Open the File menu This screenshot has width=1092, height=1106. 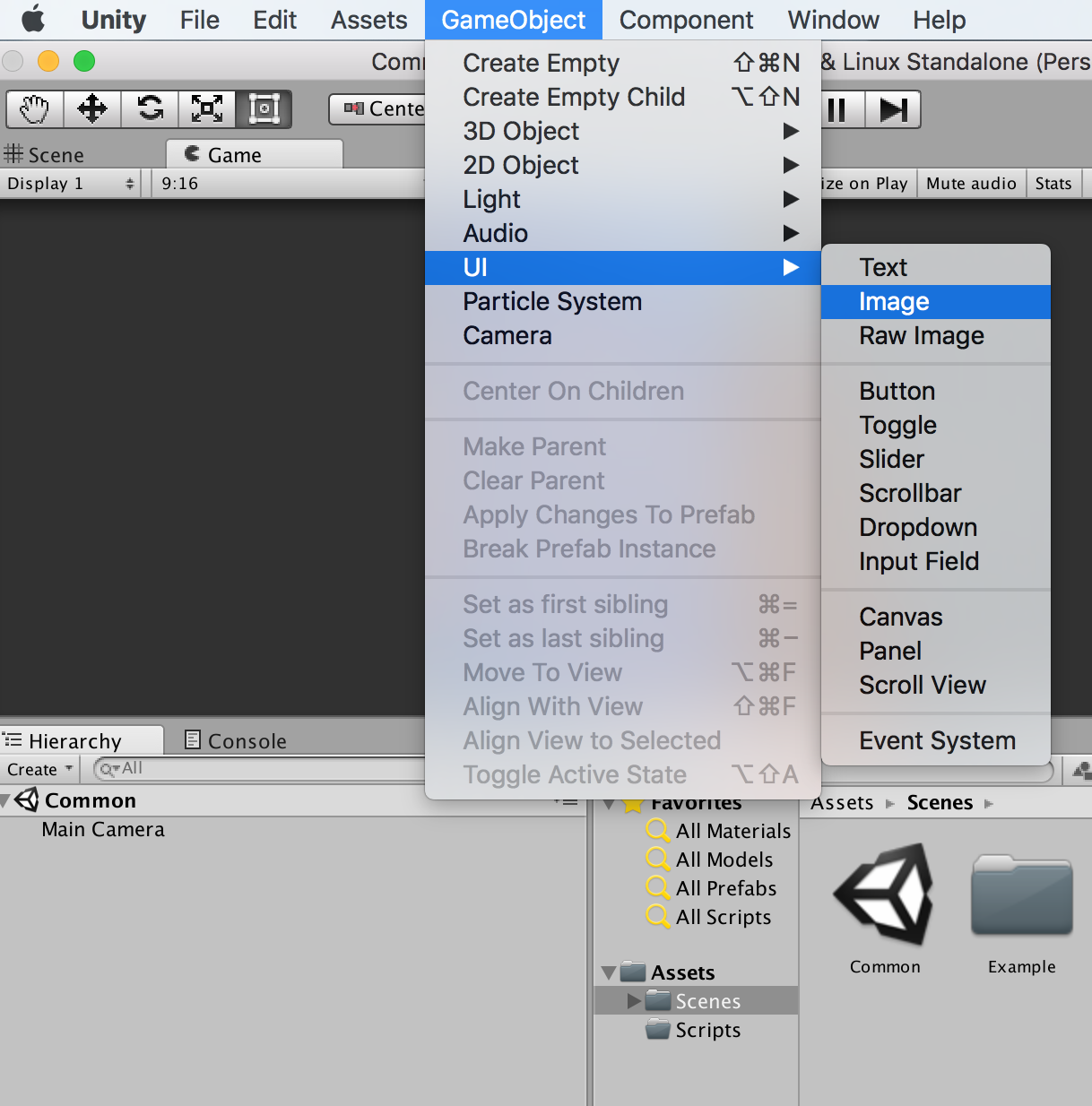coord(199,20)
